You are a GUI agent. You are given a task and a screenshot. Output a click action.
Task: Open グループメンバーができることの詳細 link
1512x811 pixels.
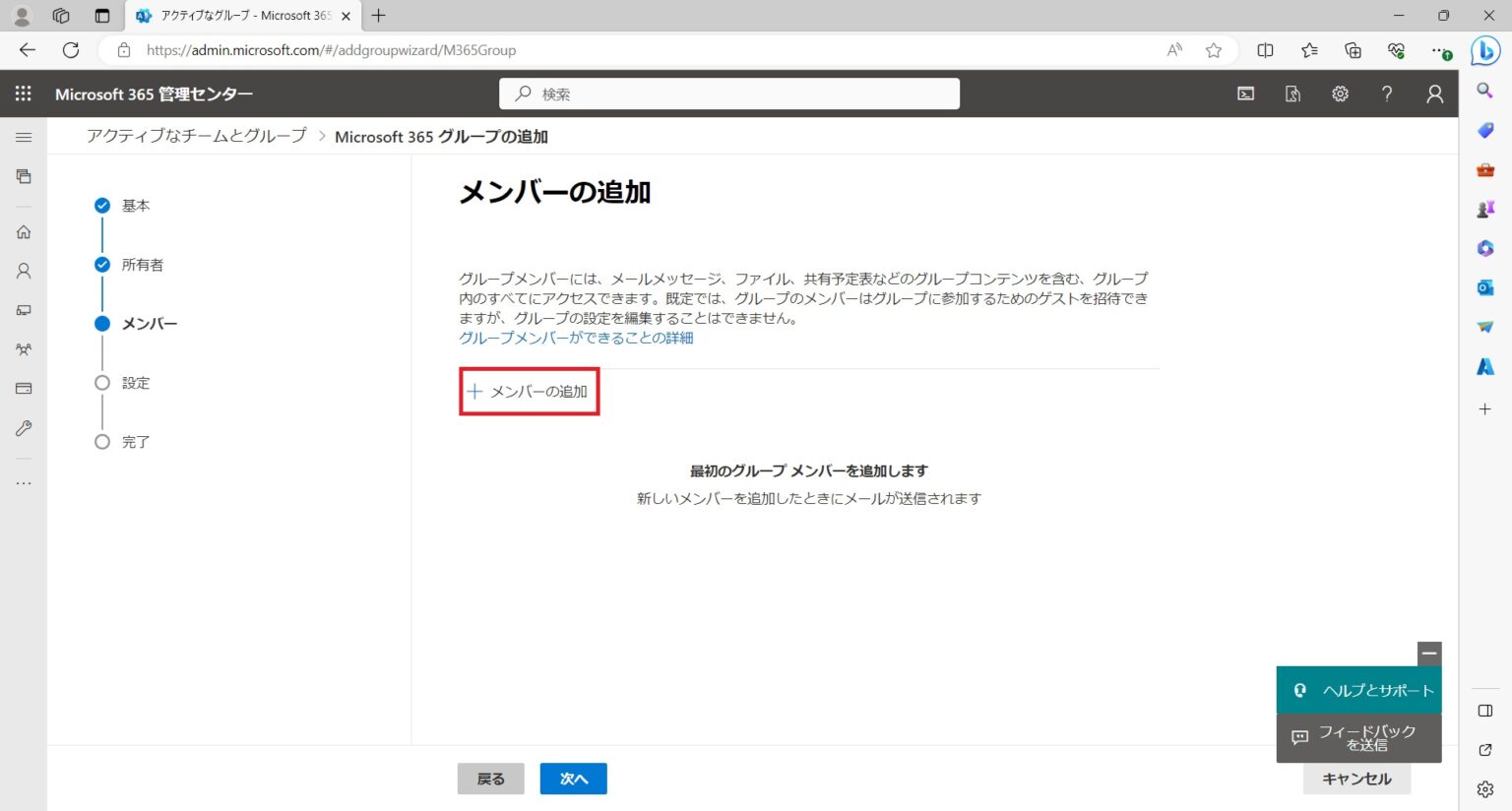click(x=576, y=338)
